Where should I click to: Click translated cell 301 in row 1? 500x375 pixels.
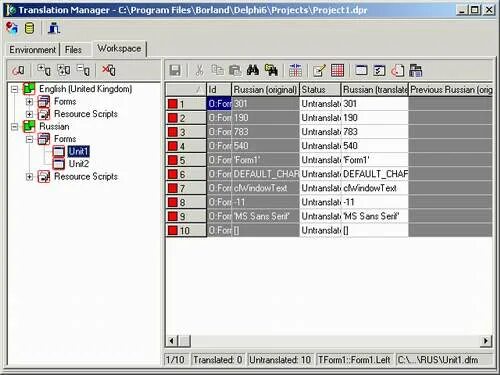(x=375, y=104)
